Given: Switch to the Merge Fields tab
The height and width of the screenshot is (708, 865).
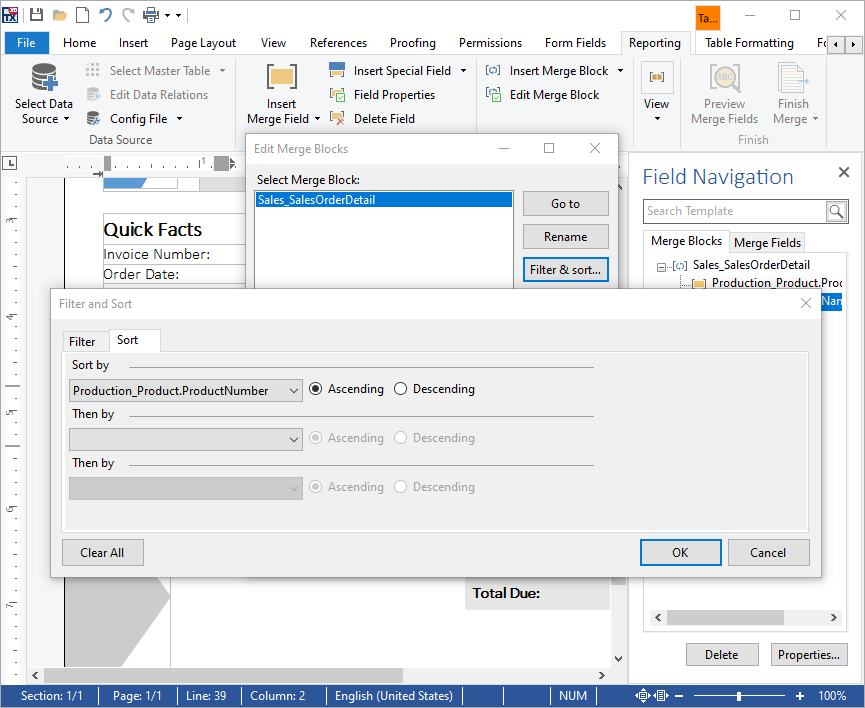Looking at the screenshot, I should click(x=767, y=242).
